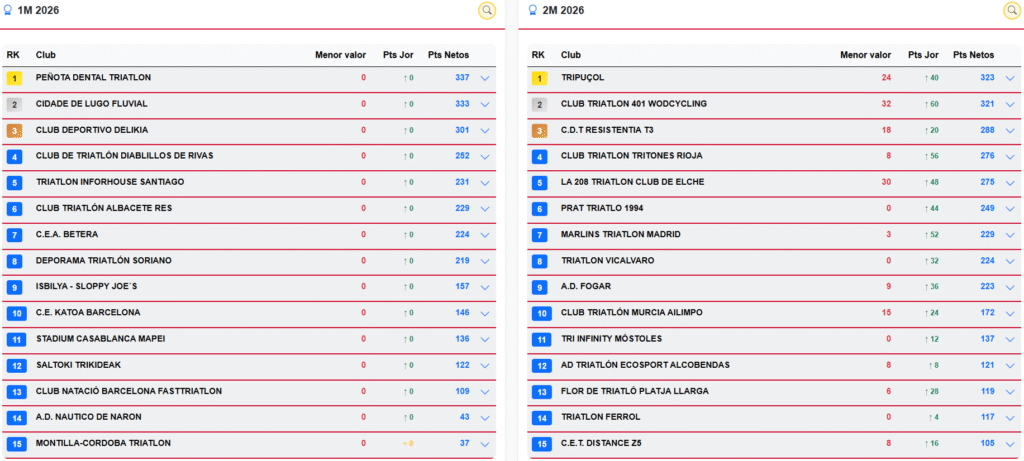The image size is (1024, 461).
Task: Select the TRIATLON FERROL club row
Action: (774, 417)
